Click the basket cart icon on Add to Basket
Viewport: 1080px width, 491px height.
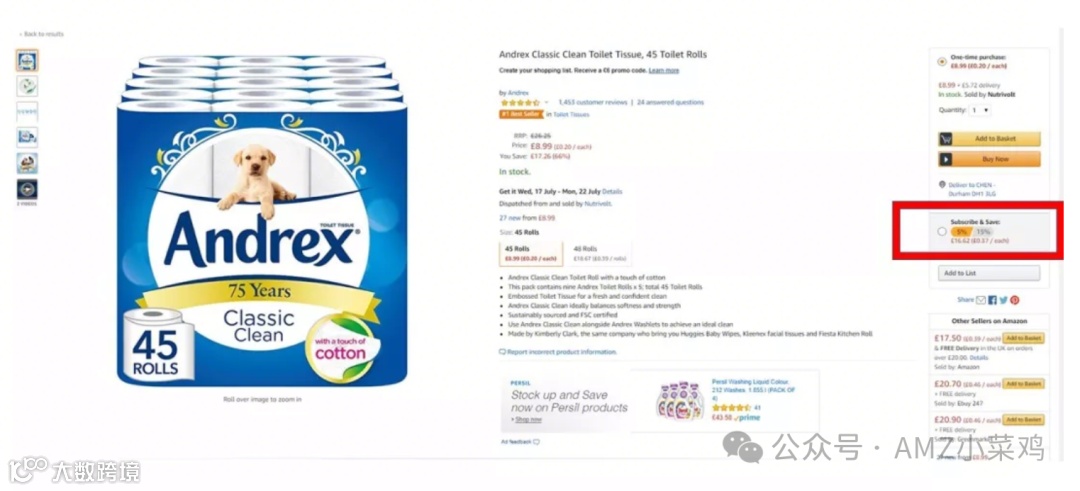(x=946, y=138)
